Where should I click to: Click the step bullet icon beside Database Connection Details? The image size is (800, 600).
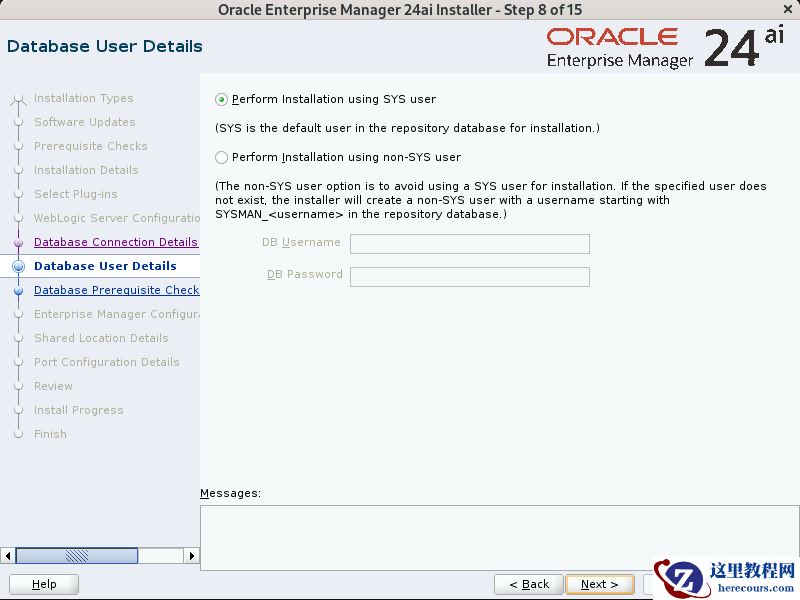point(18,242)
